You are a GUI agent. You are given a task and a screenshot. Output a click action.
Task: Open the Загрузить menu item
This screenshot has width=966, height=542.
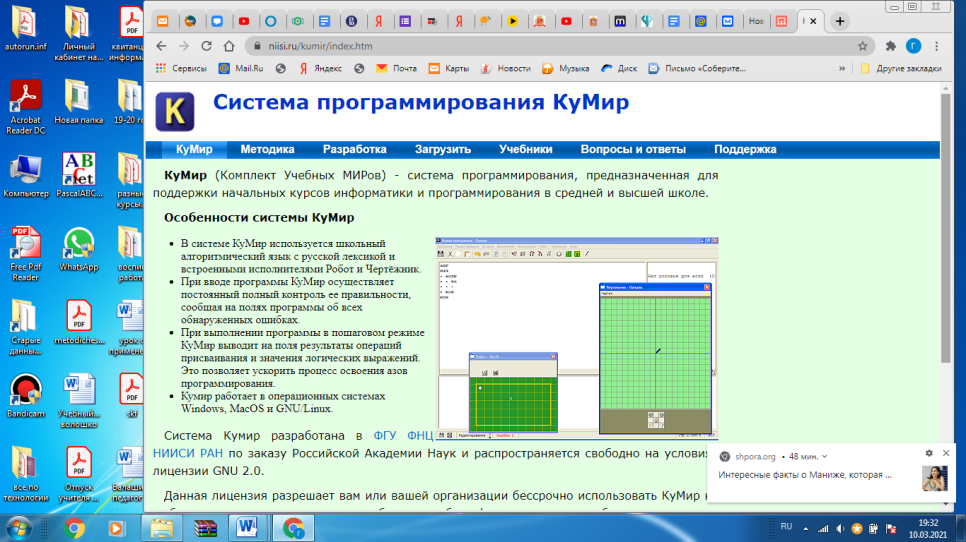(x=443, y=149)
